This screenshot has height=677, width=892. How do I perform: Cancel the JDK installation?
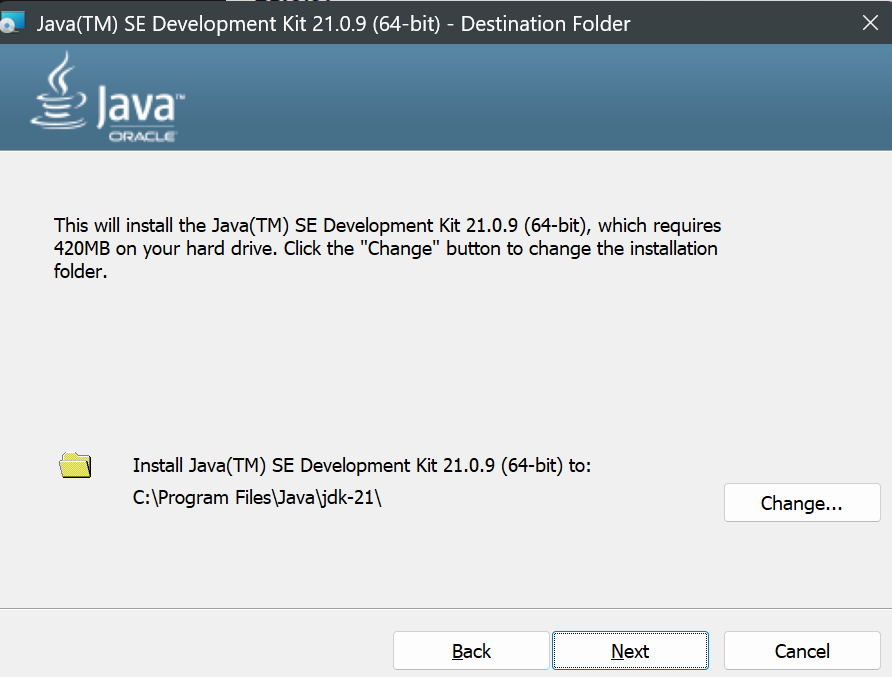coord(802,651)
